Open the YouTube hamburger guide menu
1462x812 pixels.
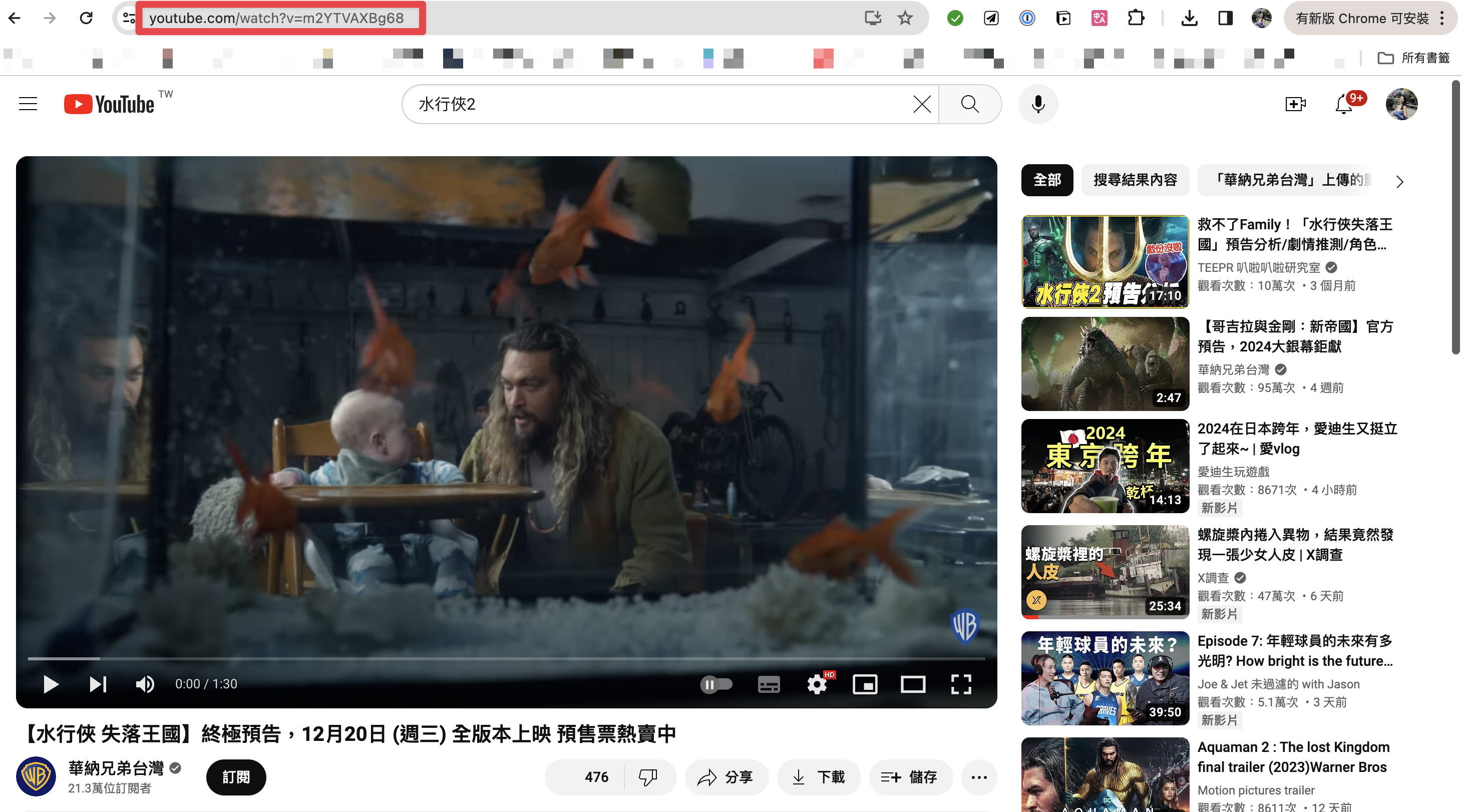[28, 105]
